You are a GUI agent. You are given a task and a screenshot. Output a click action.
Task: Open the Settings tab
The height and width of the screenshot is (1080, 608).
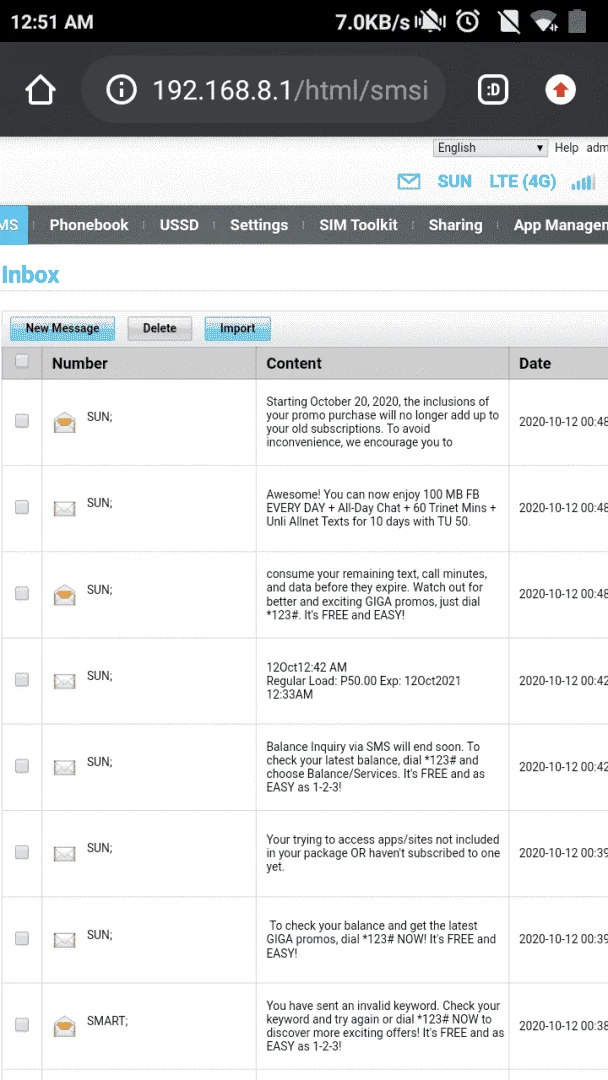[x=259, y=225]
